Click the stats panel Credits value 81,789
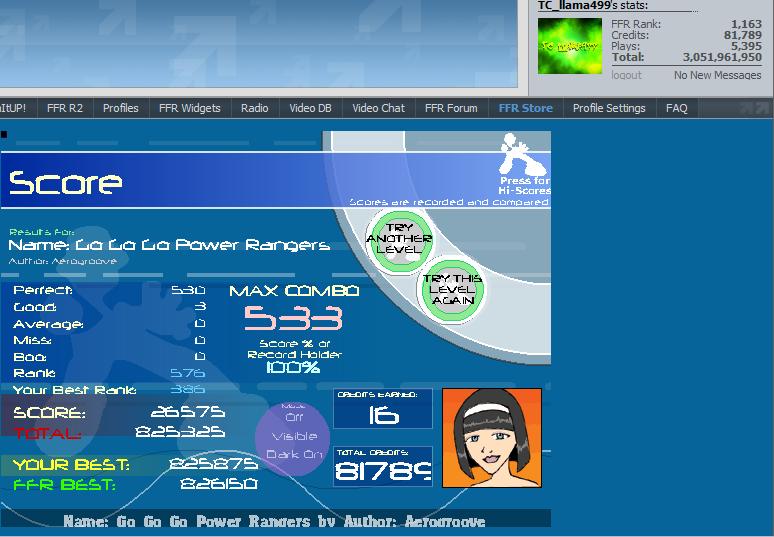Viewport: 774px width, 537px height. [x=743, y=35]
